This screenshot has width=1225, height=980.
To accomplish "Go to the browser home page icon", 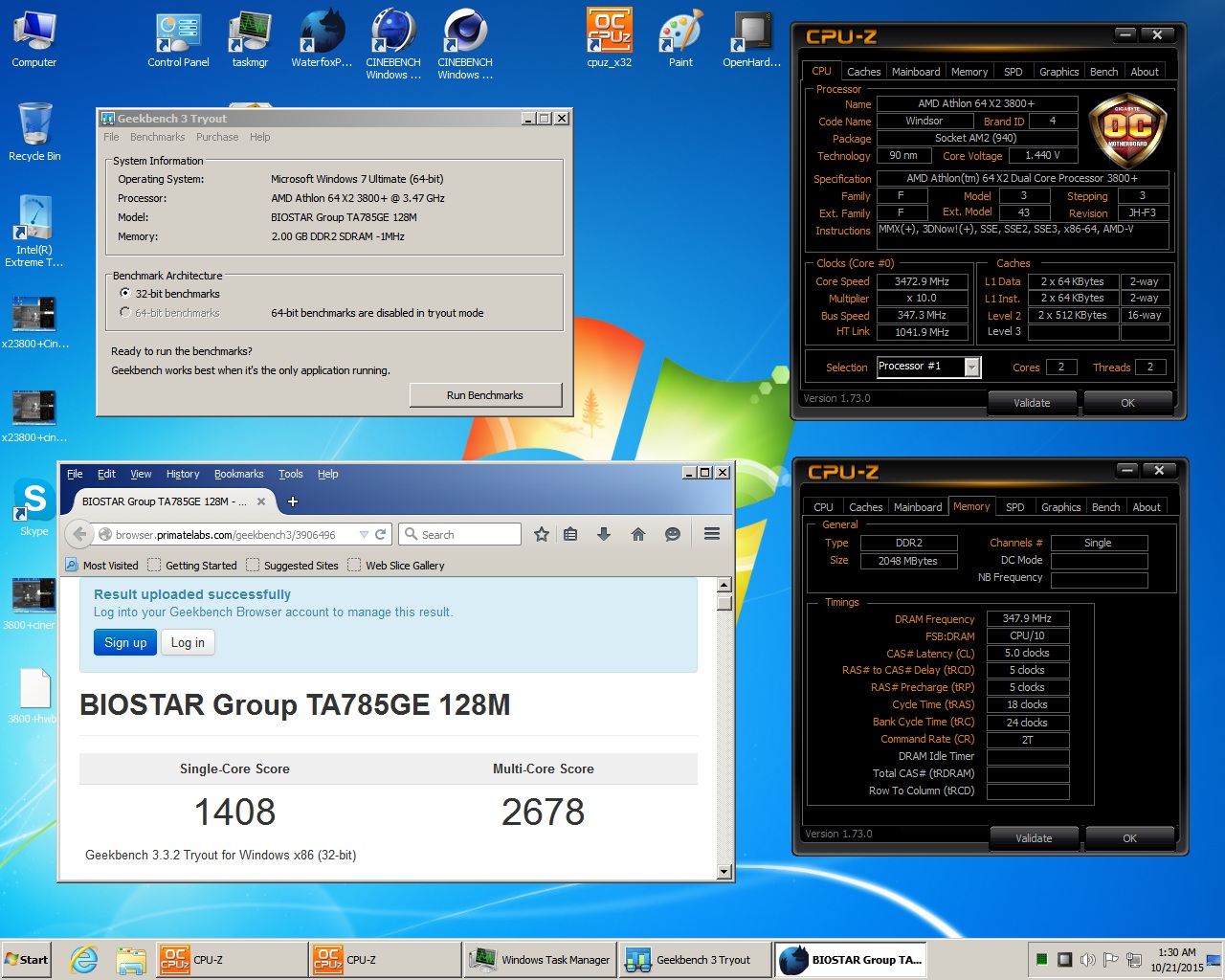I will [x=638, y=534].
